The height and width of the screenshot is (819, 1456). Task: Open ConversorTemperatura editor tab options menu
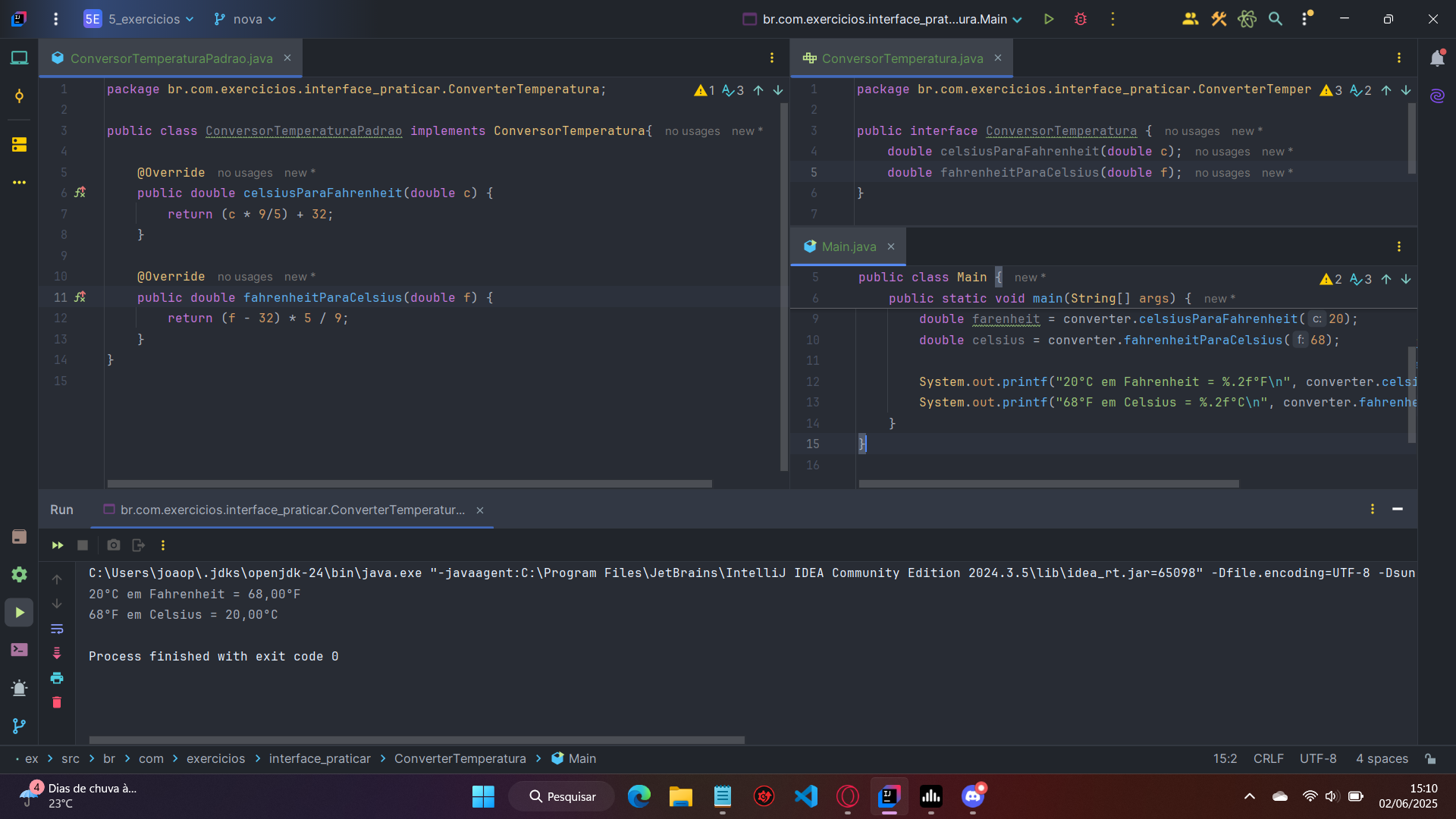click(1399, 58)
